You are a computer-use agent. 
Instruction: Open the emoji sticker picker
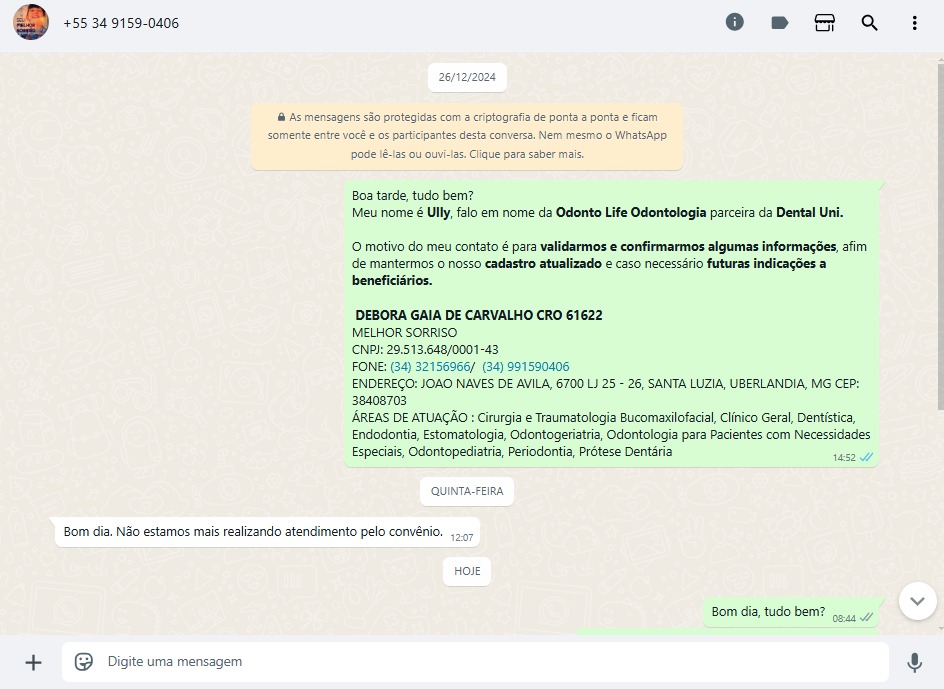(84, 662)
